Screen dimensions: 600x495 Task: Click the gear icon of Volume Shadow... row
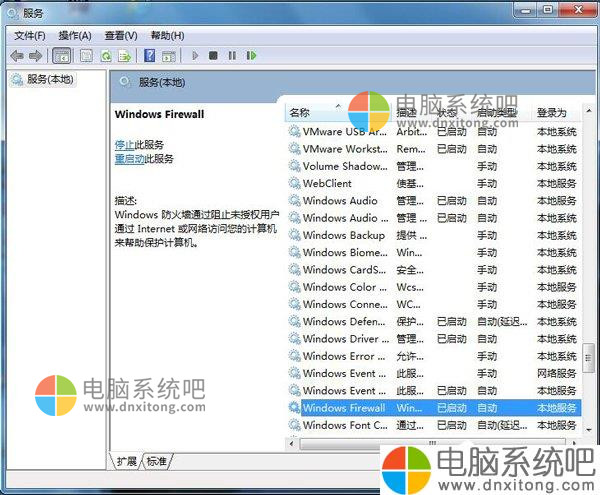[x=294, y=166]
